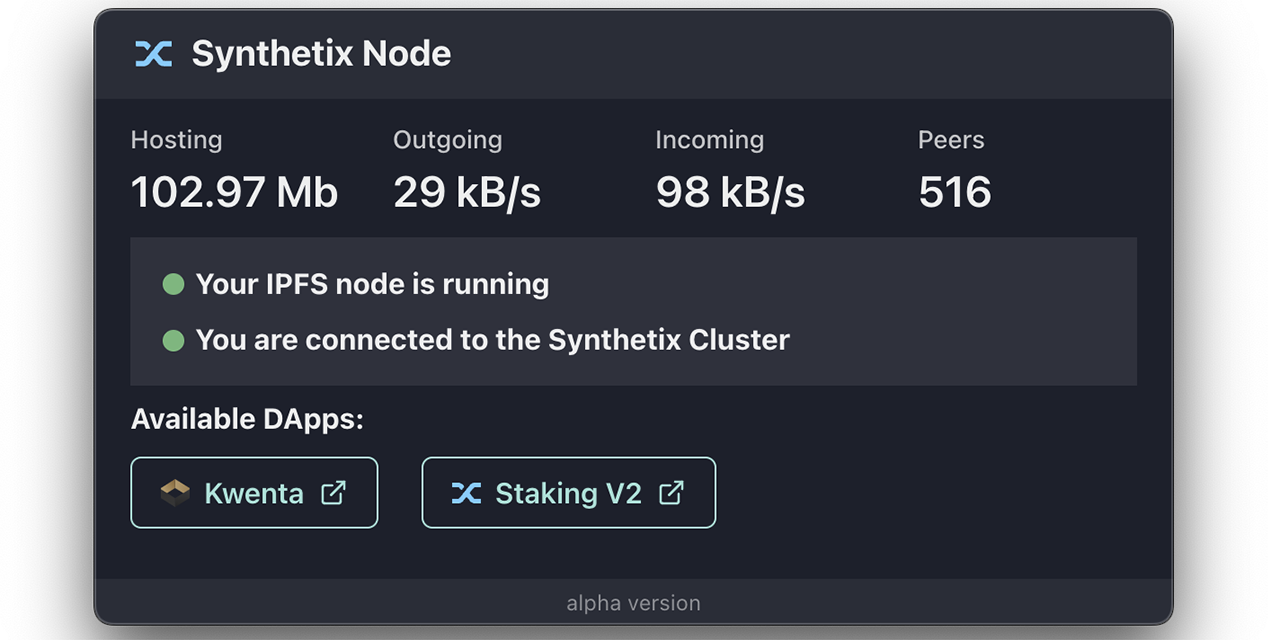Select the Hosting value 102.97 Mb
The height and width of the screenshot is (640, 1280).
tap(234, 192)
